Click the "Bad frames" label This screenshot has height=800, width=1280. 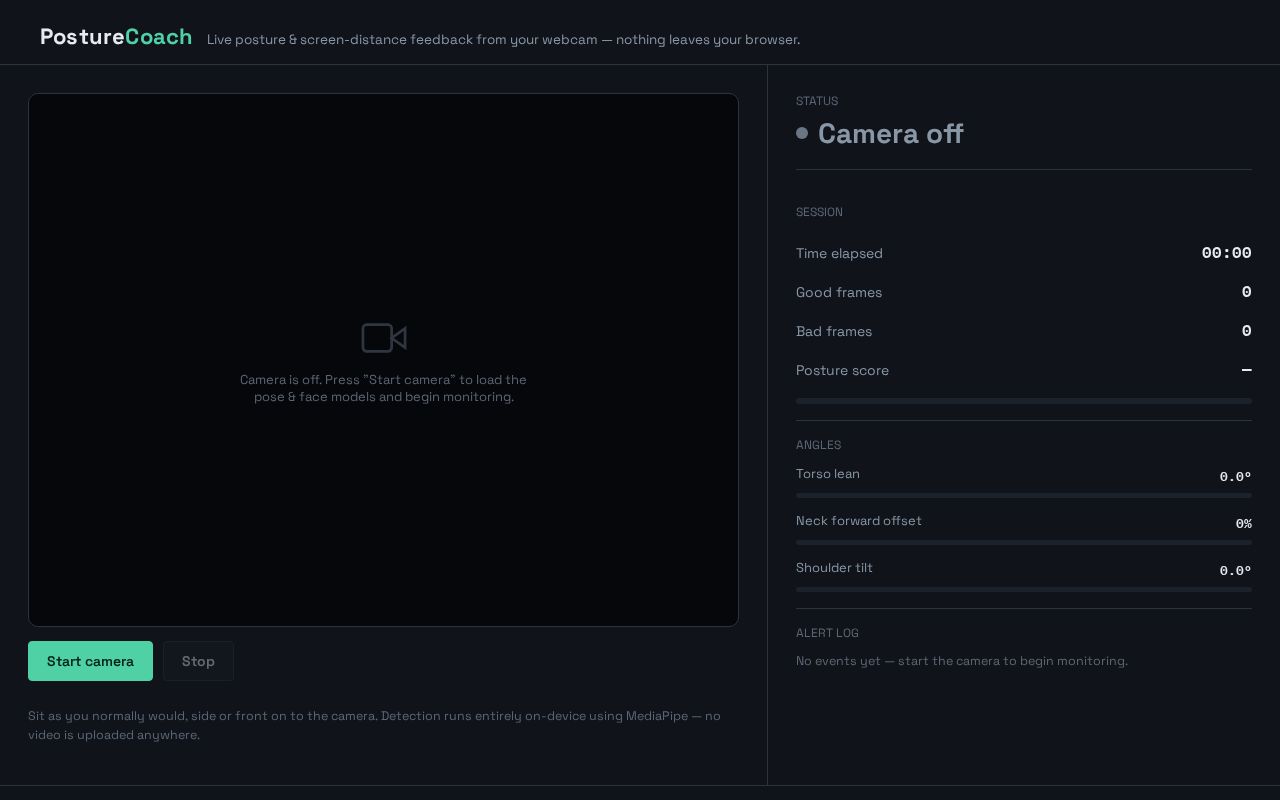point(834,331)
